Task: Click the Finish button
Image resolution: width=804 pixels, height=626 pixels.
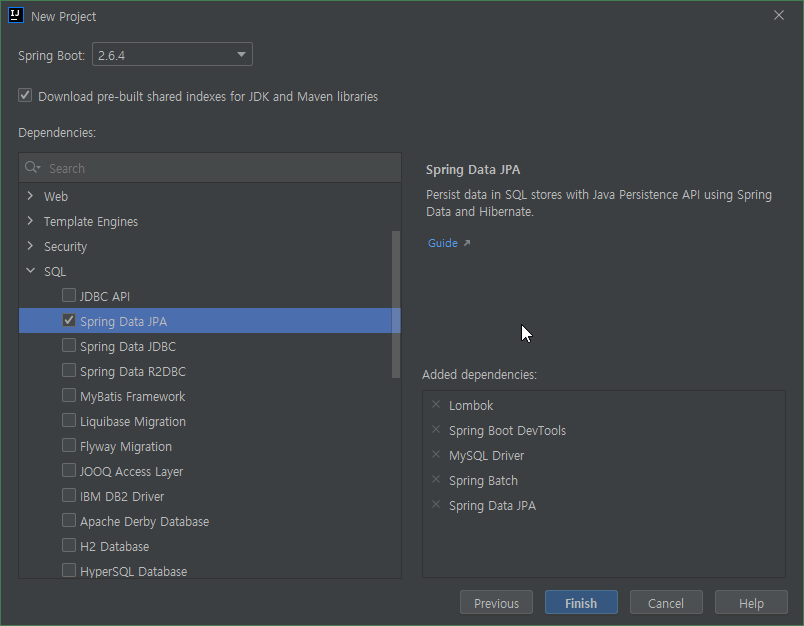Action: pyautogui.click(x=581, y=603)
